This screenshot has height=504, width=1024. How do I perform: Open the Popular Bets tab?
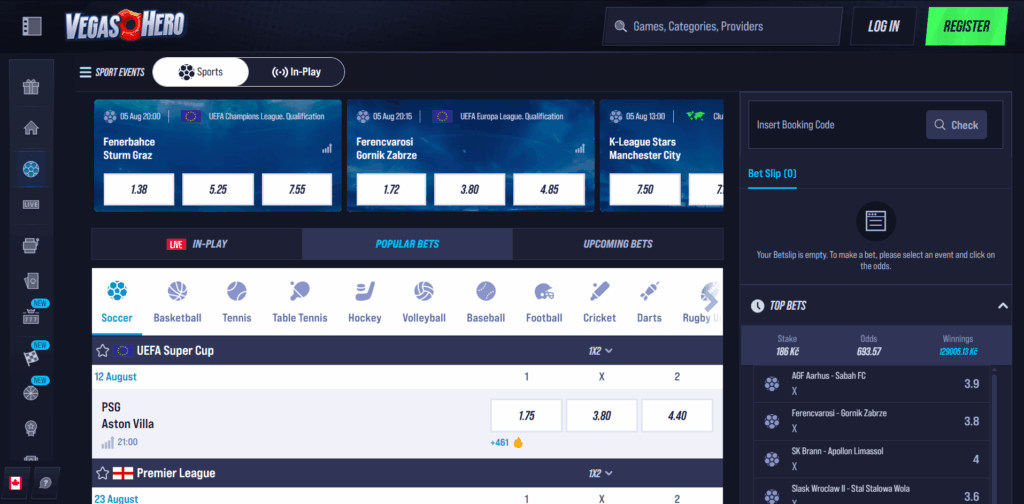407,244
